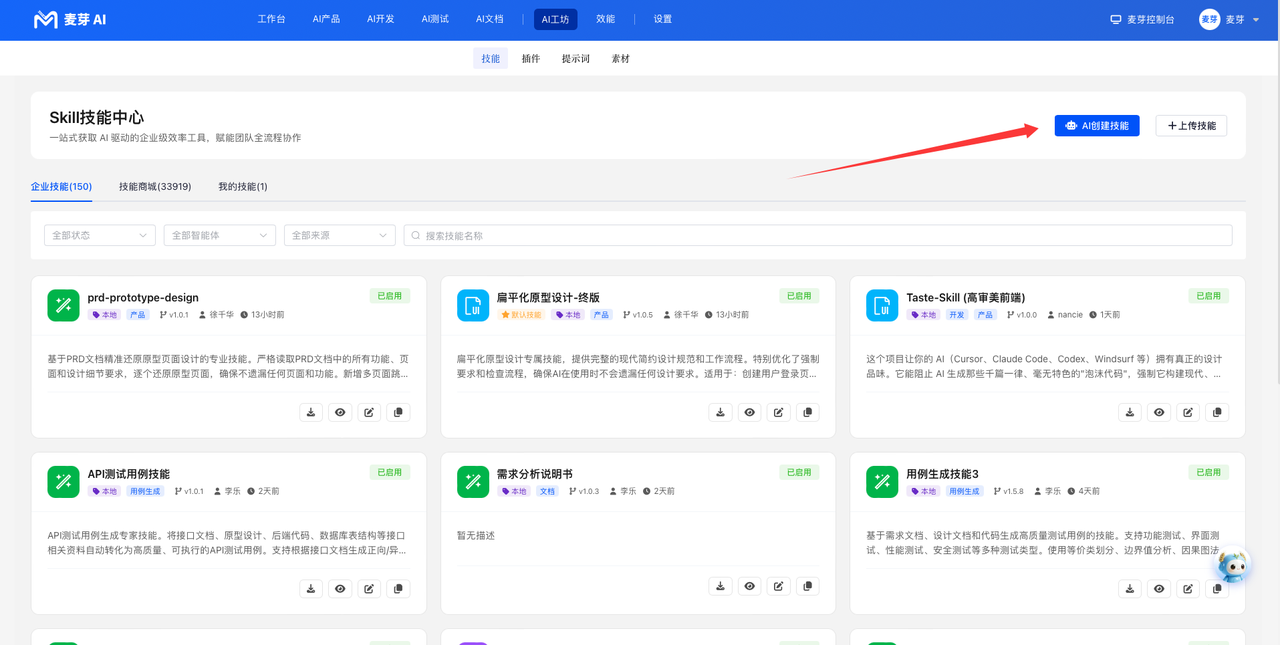This screenshot has width=1280, height=645.
Task: Download the API测试用例技能 skill
Action: [x=311, y=588]
